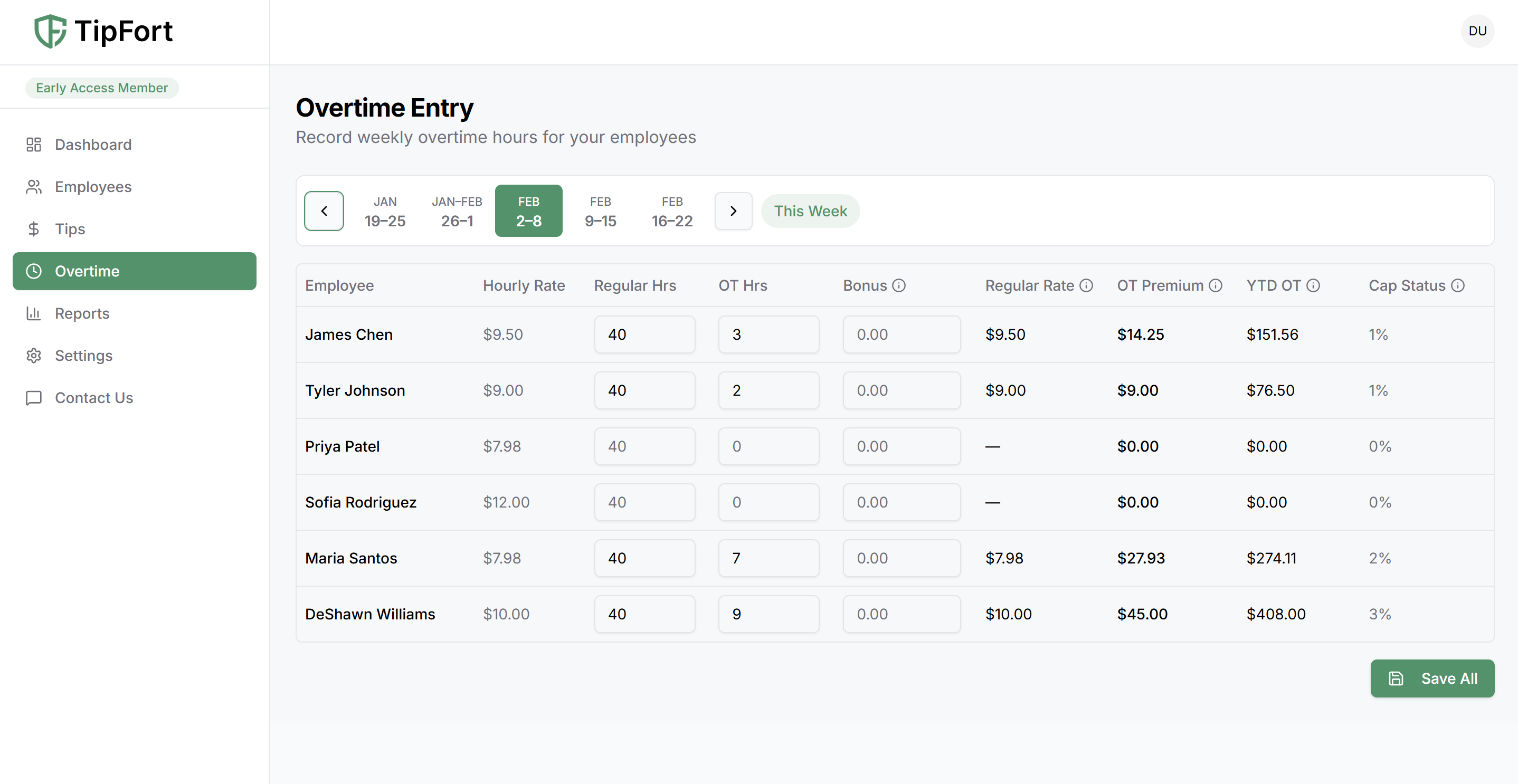
Task: Open the Contact Us chat icon
Action: coord(34,398)
